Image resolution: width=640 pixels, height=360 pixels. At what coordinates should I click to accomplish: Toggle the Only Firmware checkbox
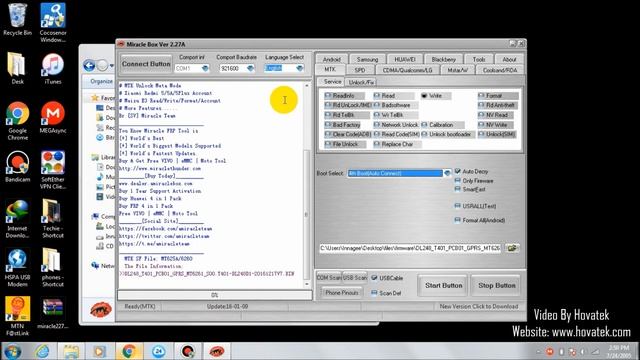tap(458, 180)
